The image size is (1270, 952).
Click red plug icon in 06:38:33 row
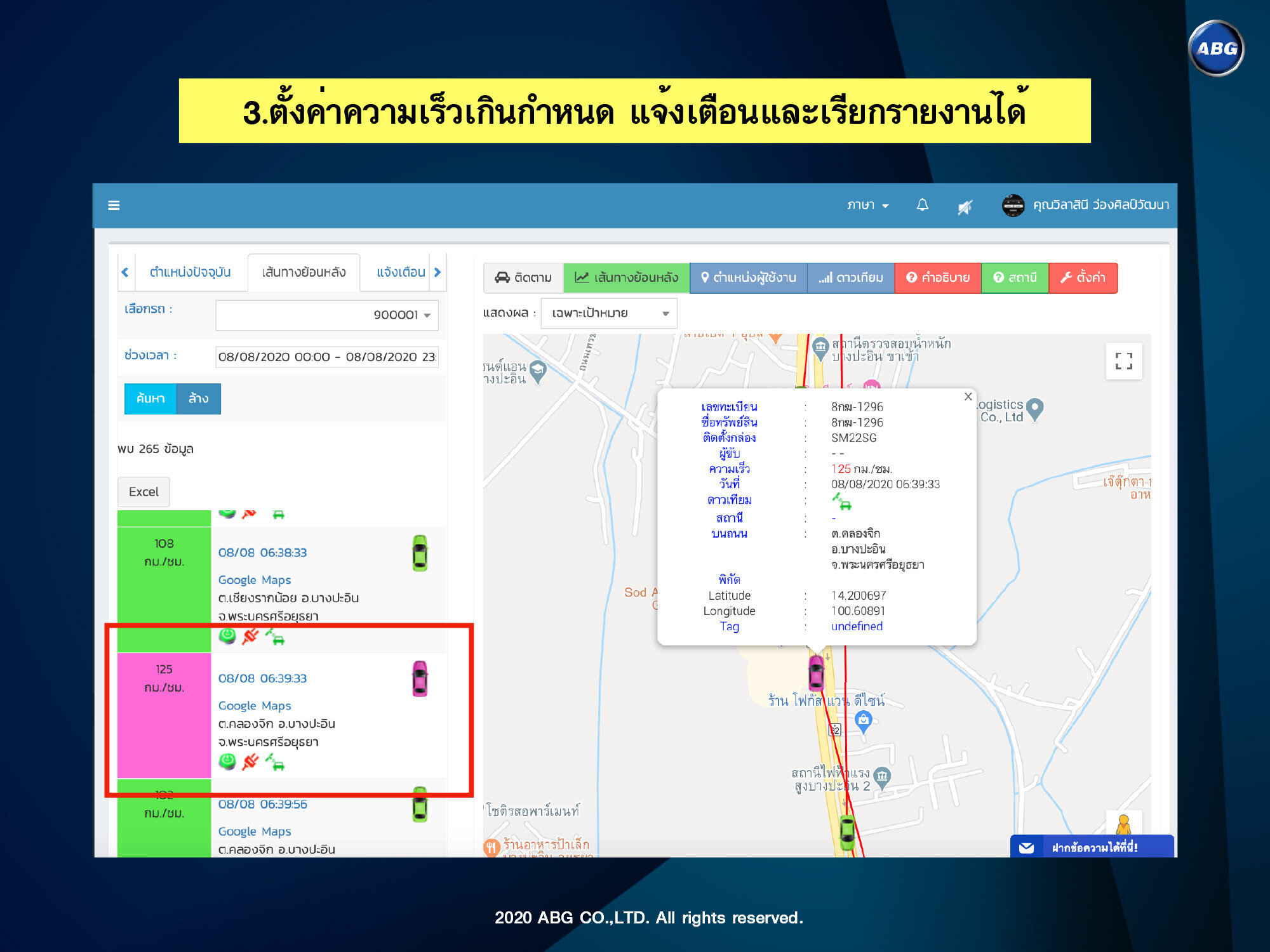(251, 635)
